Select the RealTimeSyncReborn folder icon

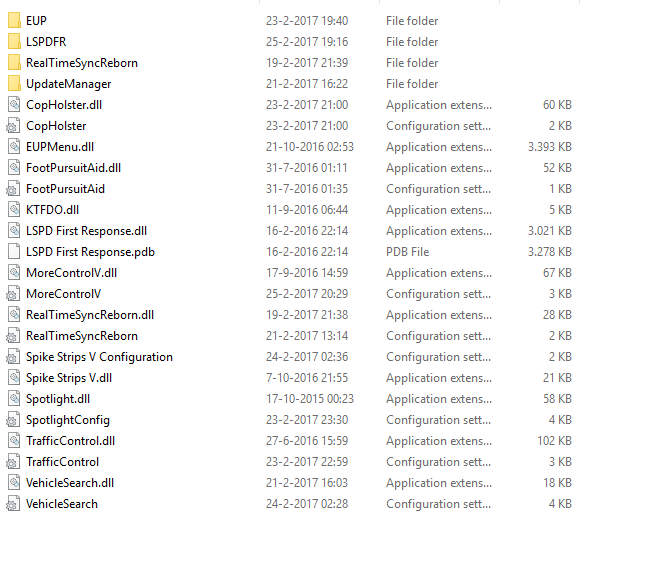[x=14, y=63]
